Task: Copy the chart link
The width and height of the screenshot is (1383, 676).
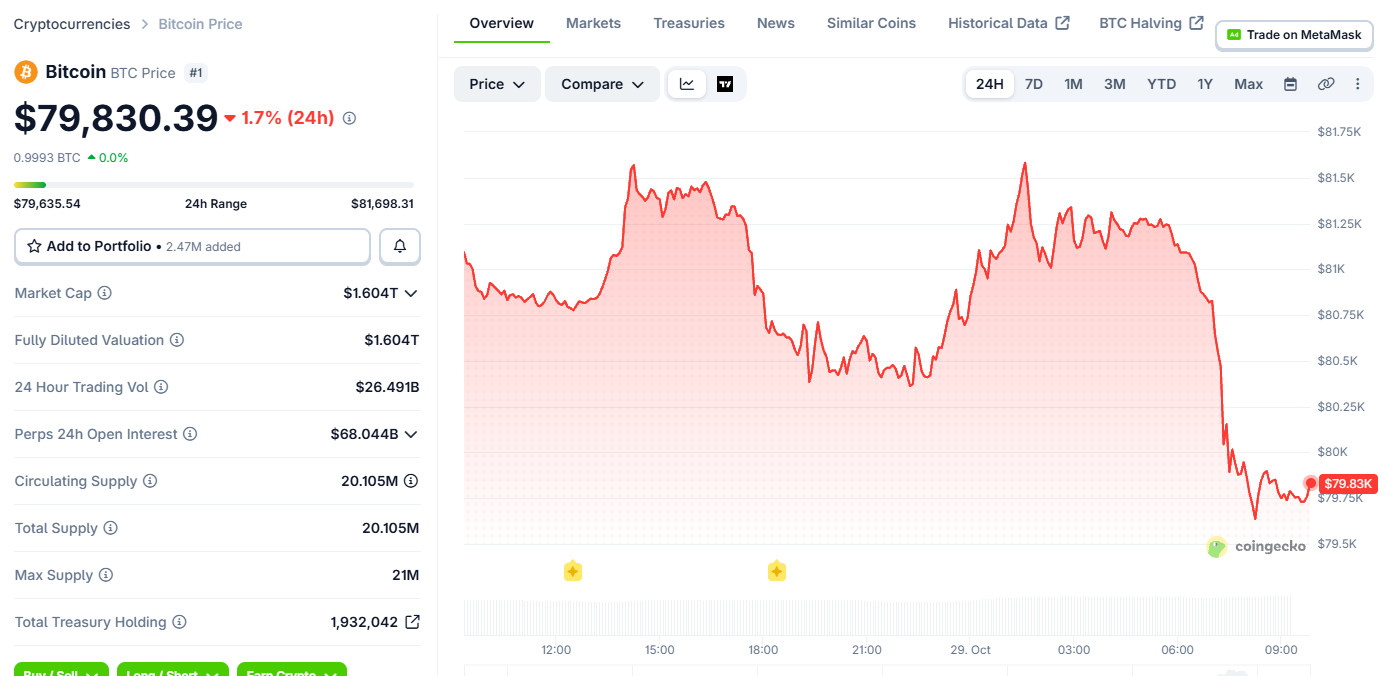Action: [1326, 84]
